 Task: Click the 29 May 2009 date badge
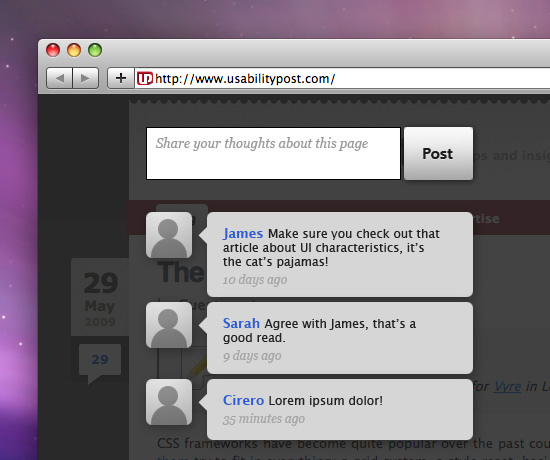(100, 298)
